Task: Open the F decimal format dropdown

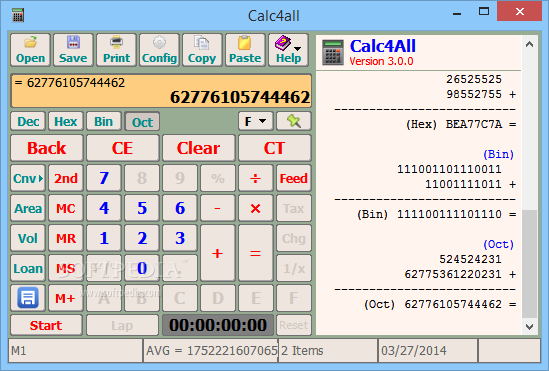Action: point(256,121)
